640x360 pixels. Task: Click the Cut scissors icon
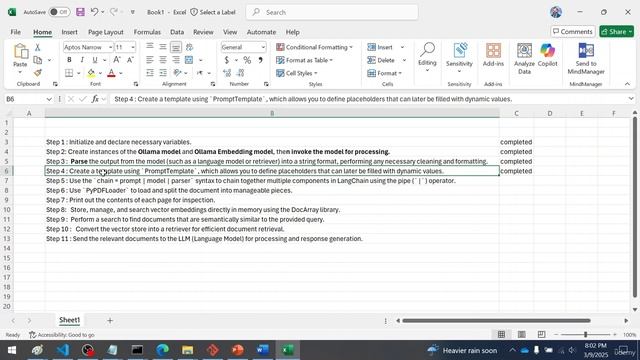point(38,47)
